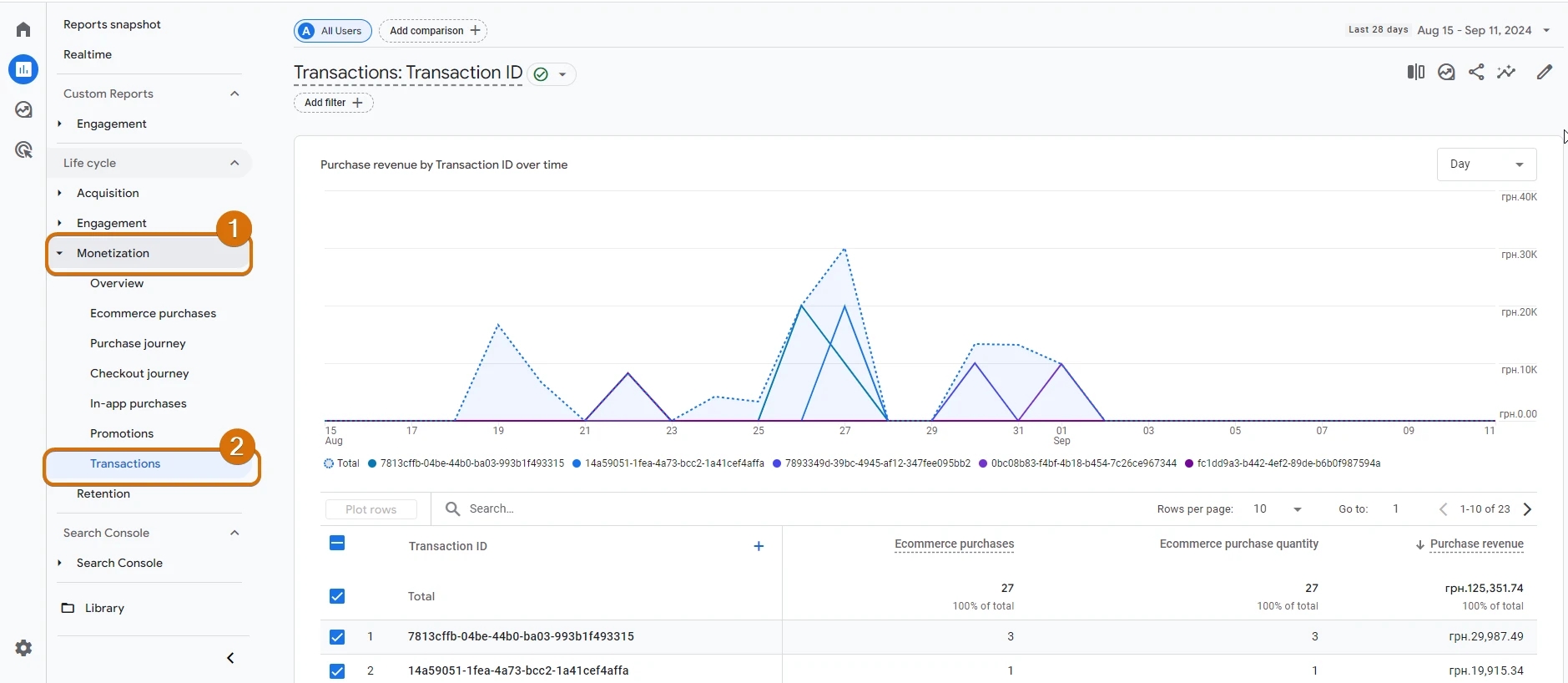Open Ecommerce purchases report
Screen dimensions: 1568x683
153,313
